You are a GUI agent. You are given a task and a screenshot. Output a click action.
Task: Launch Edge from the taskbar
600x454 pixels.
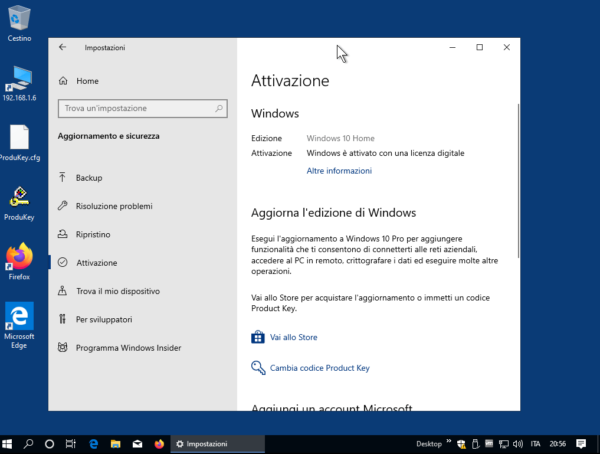(93, 444)
